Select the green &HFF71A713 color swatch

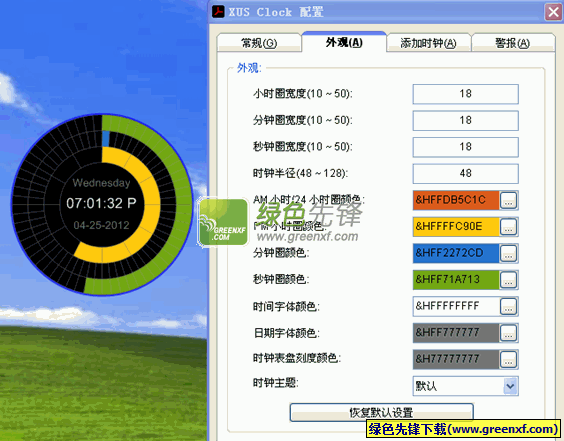pyautogui.click(x=456, y=280)
